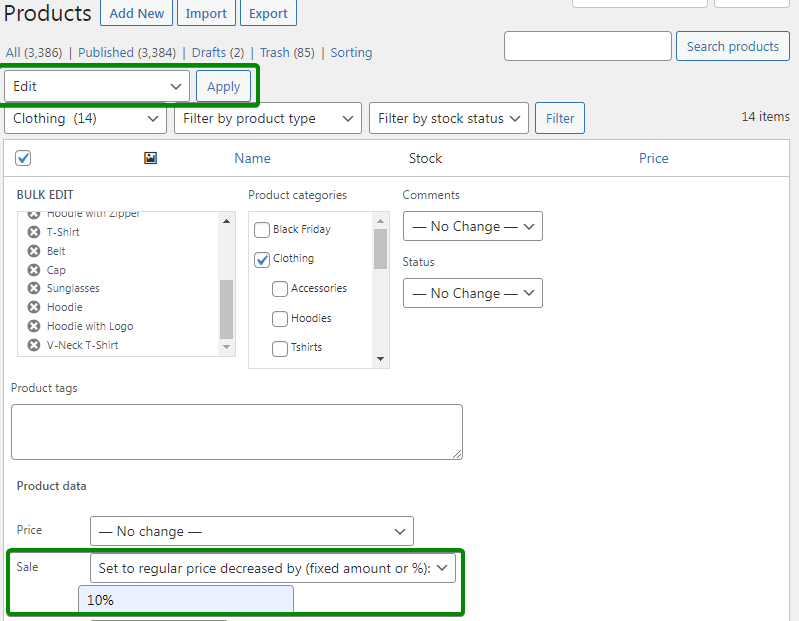Check the Black Friday category

click(x=262, y=230)
